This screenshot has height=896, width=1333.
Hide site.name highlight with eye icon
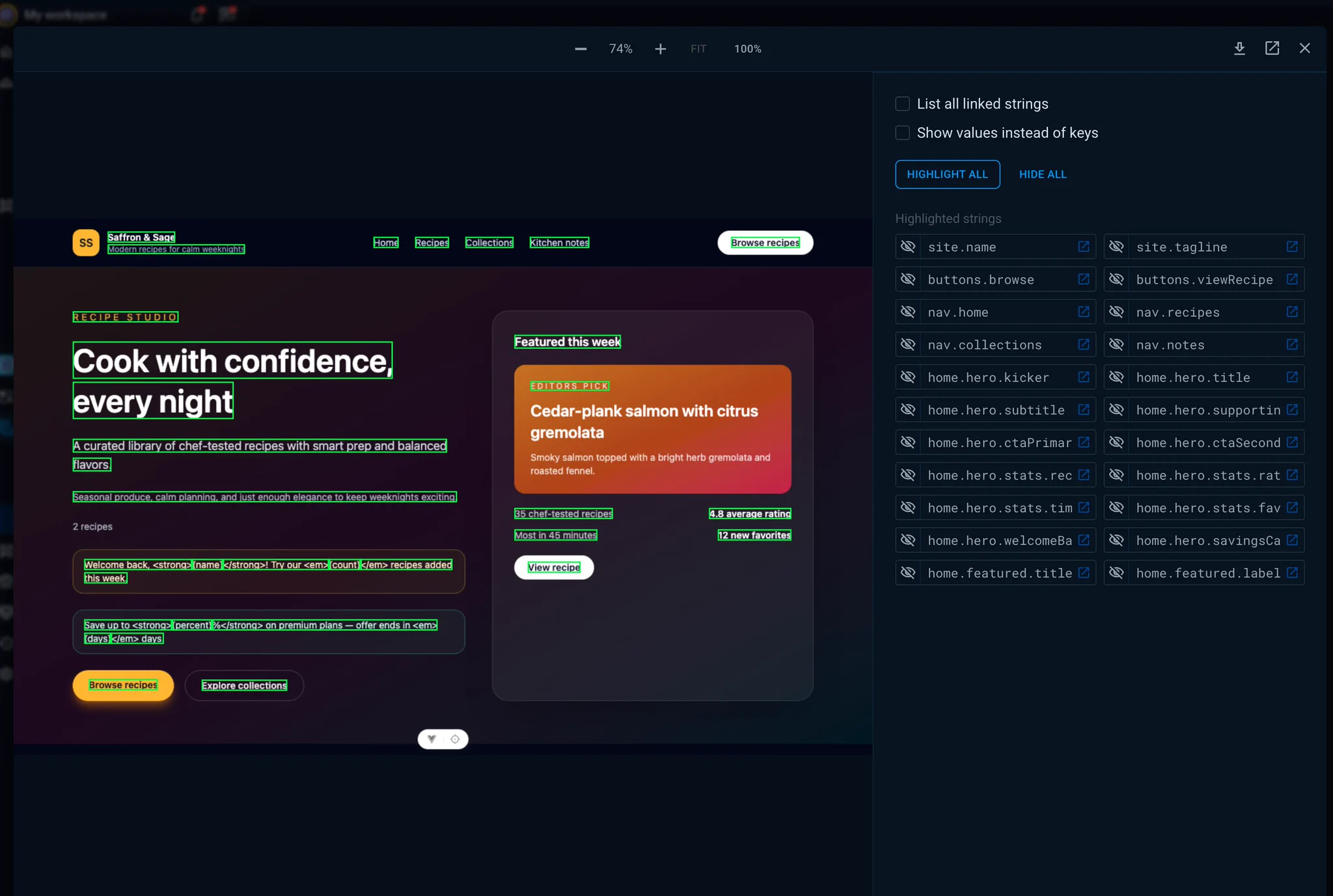pos(908,247)
